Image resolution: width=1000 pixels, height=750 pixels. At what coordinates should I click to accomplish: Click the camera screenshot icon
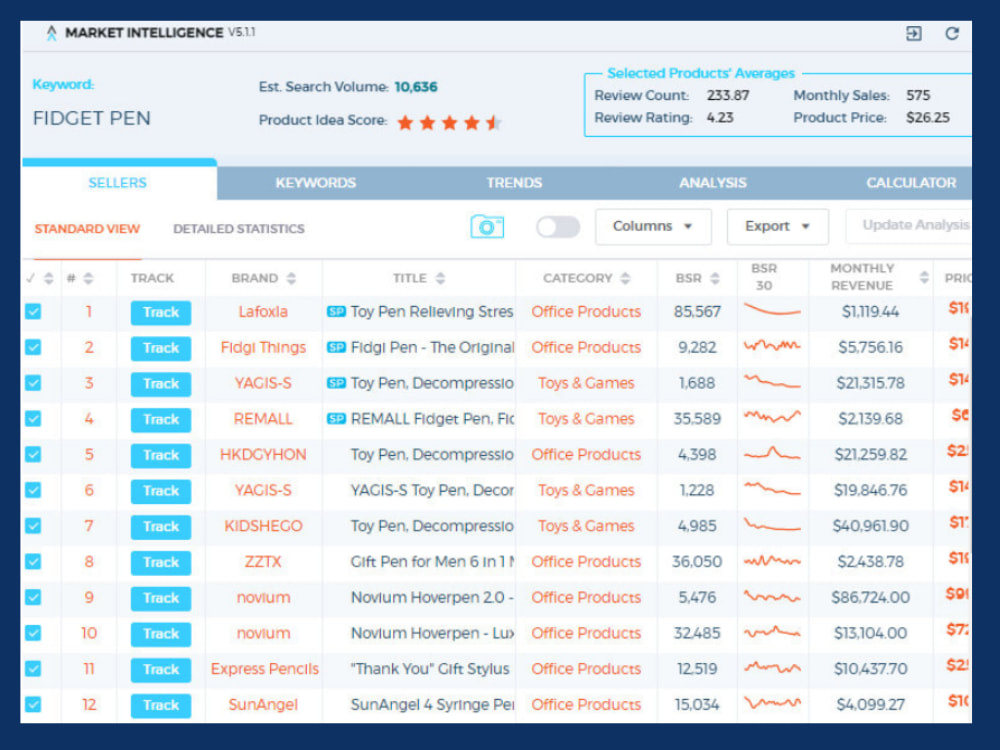(x=487, y=226)
